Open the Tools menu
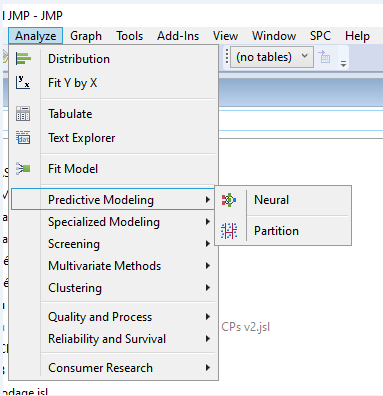This screenshot has height=396, width=383. click(129, 36)
